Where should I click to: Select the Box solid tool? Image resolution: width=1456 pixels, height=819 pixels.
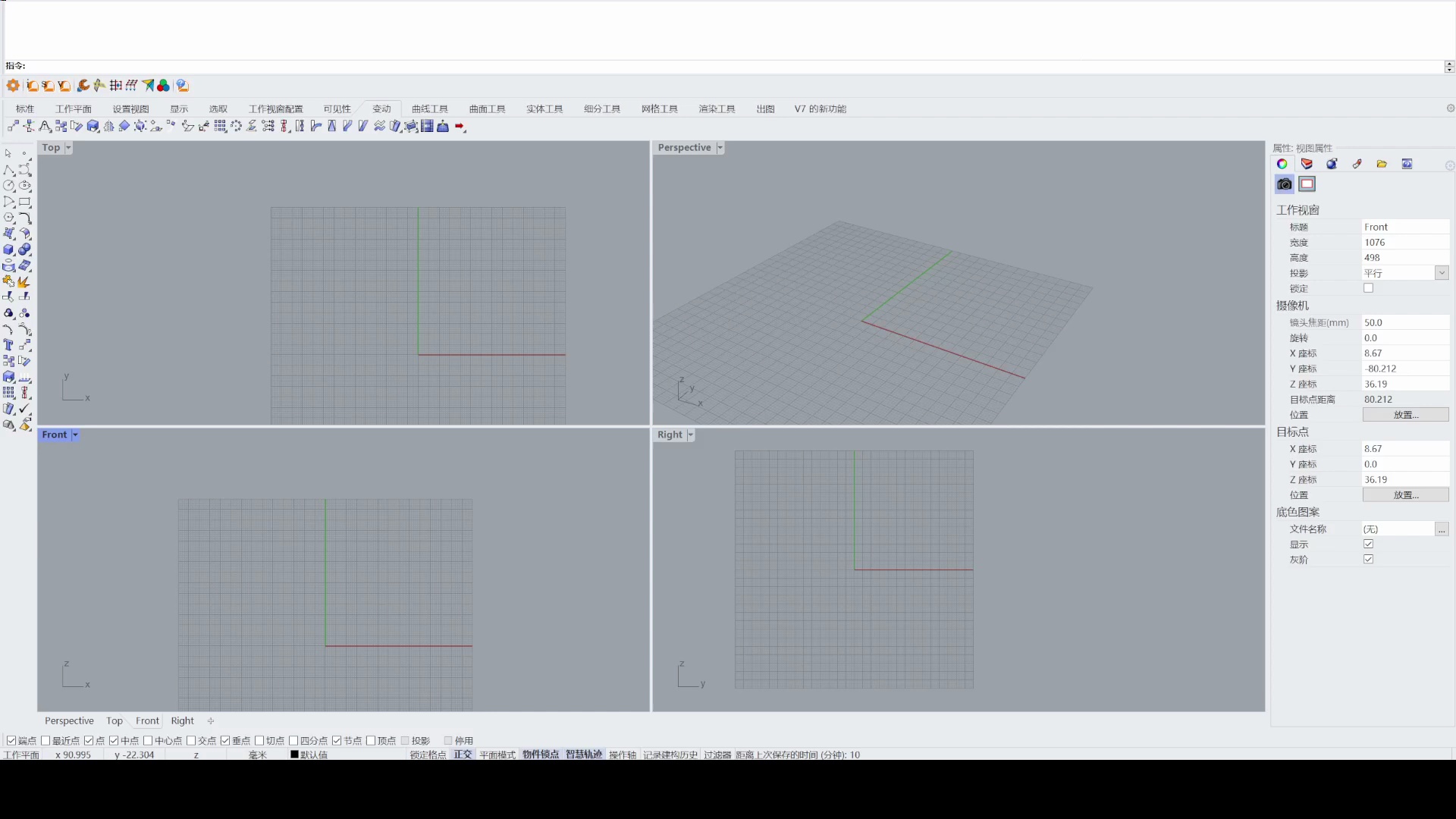point(8,249)
